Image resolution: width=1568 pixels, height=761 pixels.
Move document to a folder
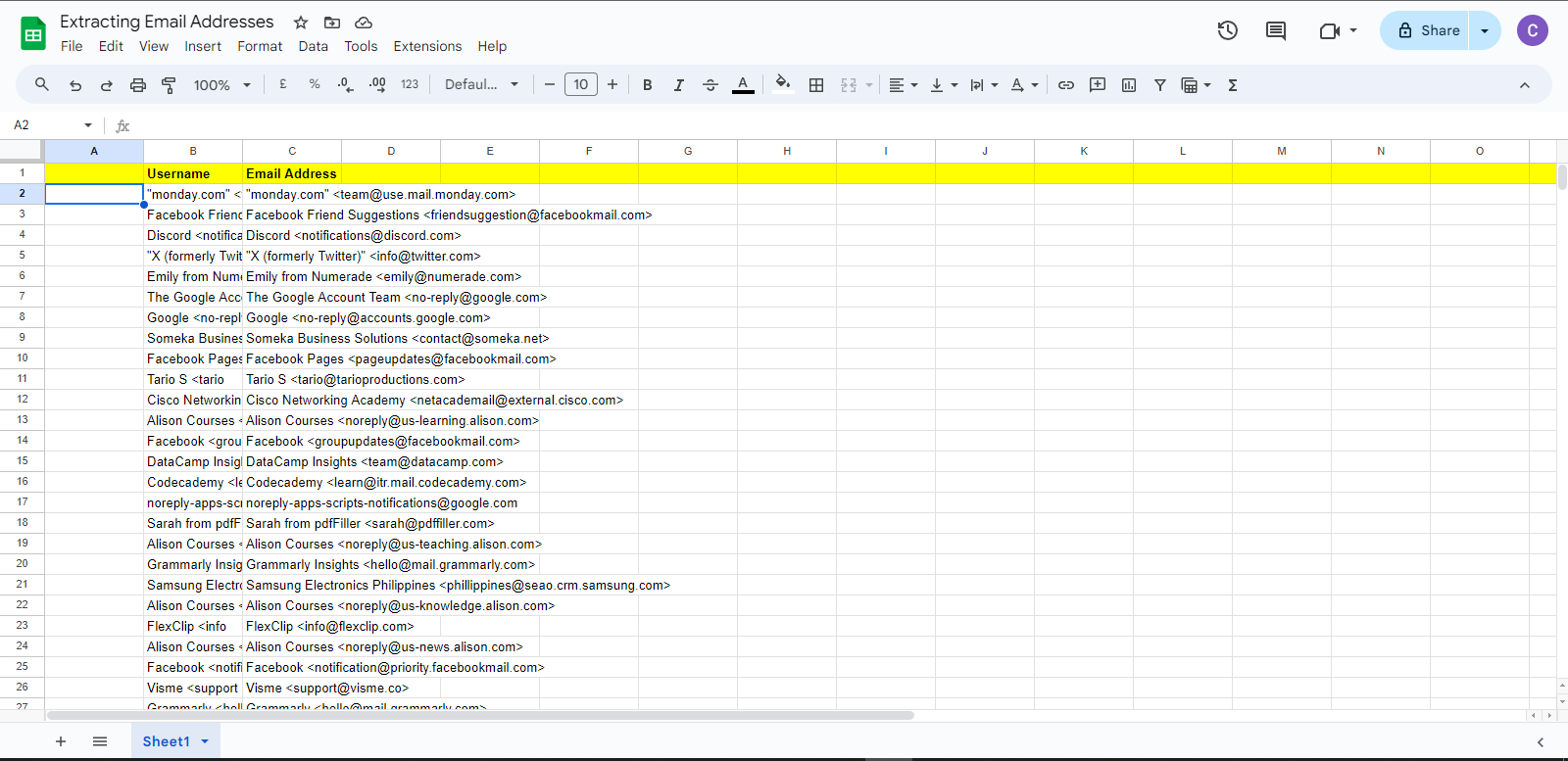[x=332, y=23]
